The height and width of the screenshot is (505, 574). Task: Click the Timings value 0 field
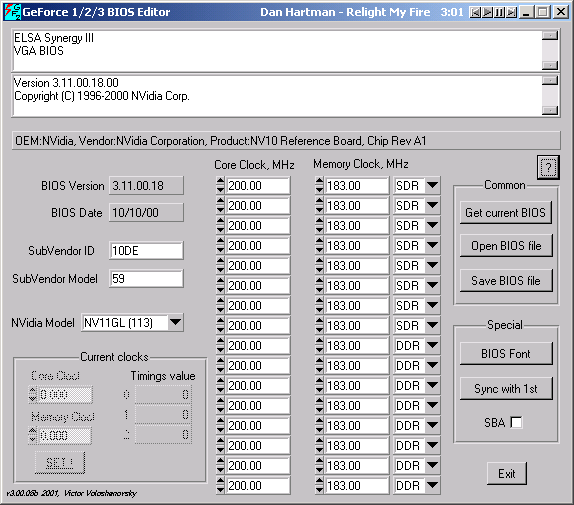pyautogui.click(x=163, y=394)
